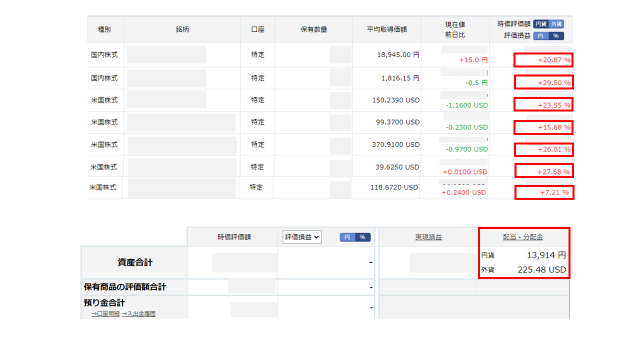This screenshot has height=360, width=640.
Task: Select % toggle beside the 評価損益 dropdown
Action: point(362,237)
